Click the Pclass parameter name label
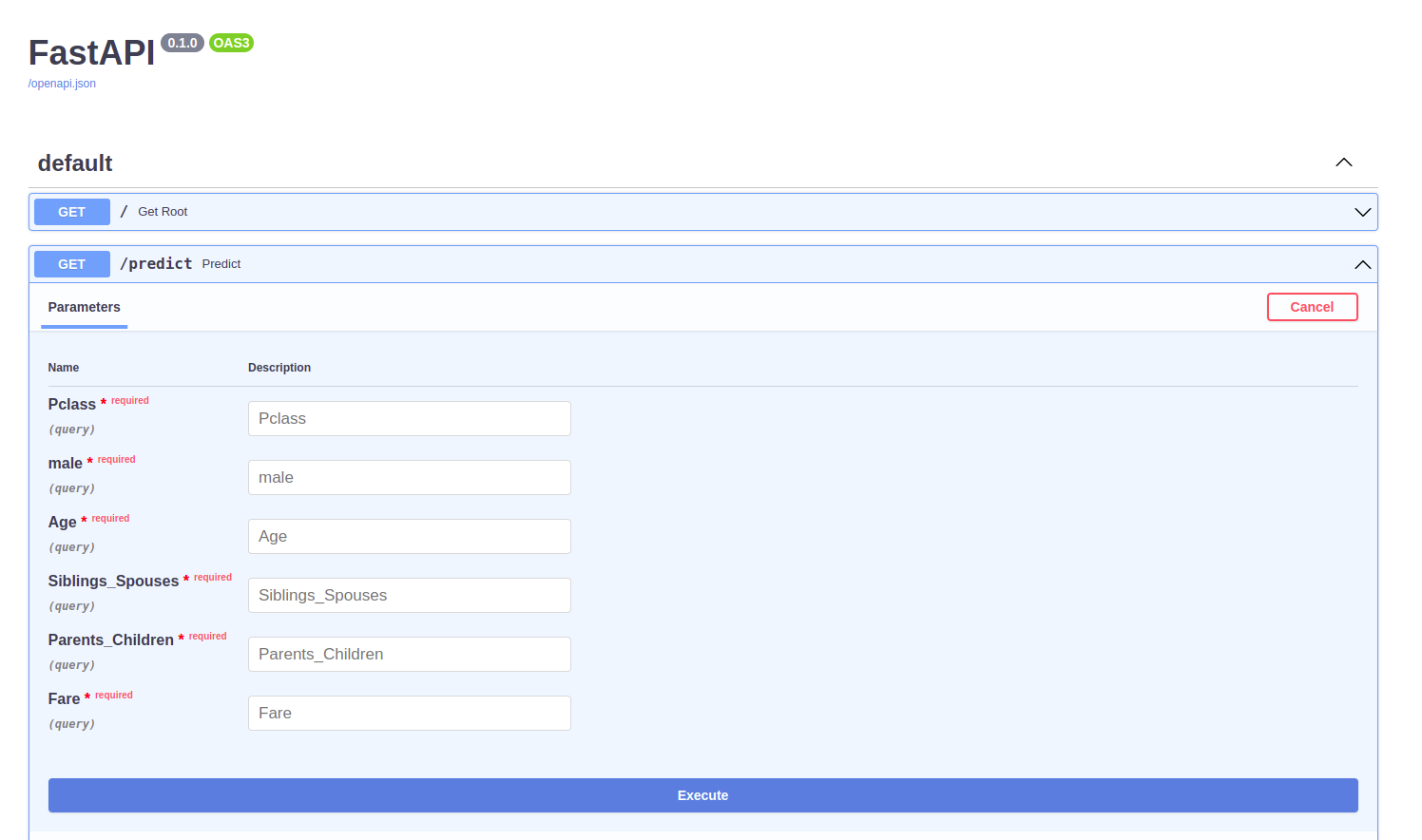The height and width of the screenshot is (840, 1422). pos(72,405)
